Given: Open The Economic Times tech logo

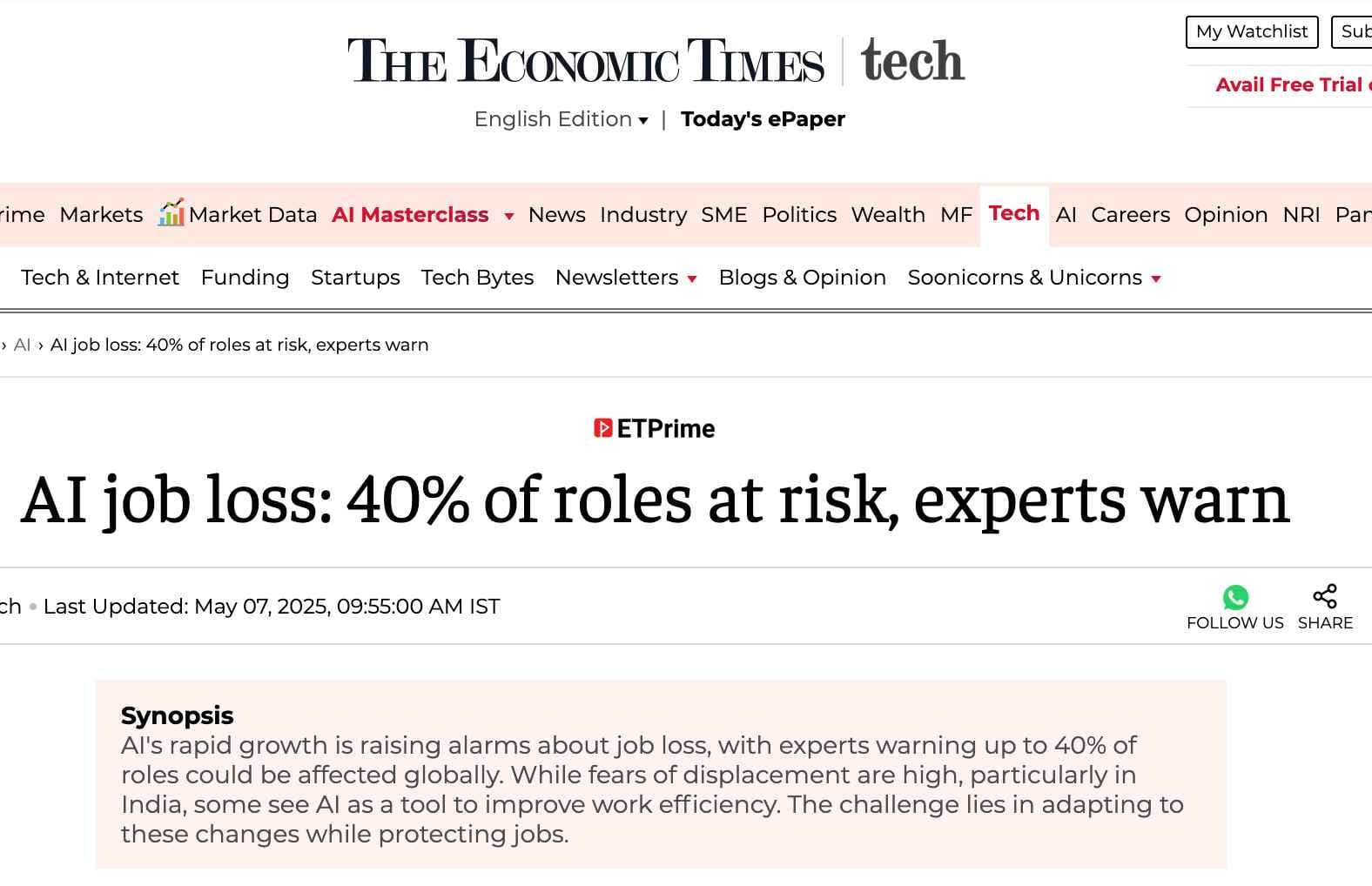Looking at the screenshot, I should tap(656, 61).
